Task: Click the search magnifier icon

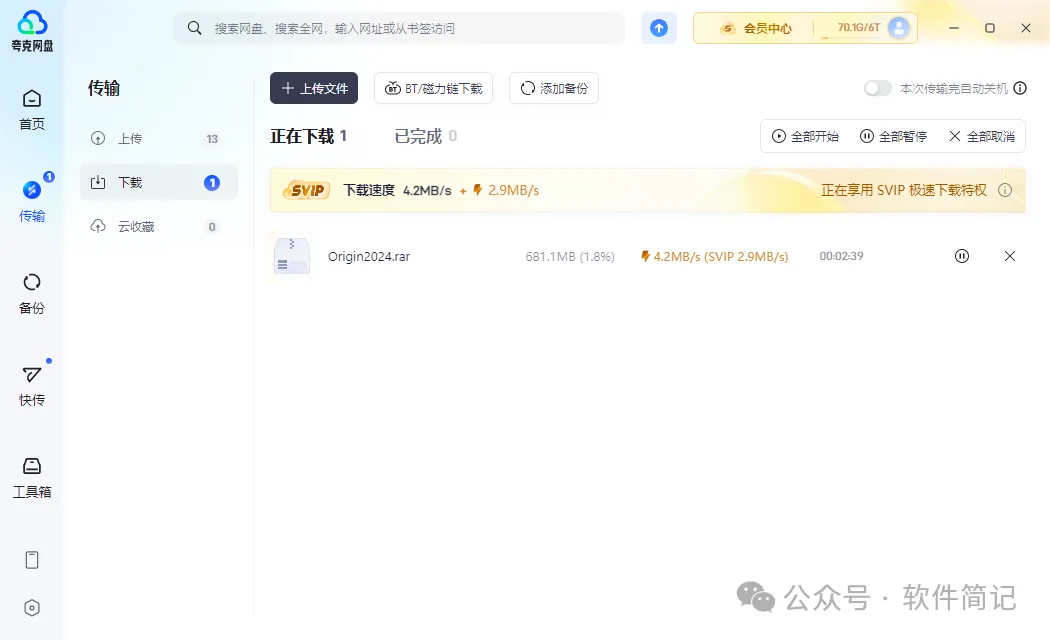Action: point(194,28)
